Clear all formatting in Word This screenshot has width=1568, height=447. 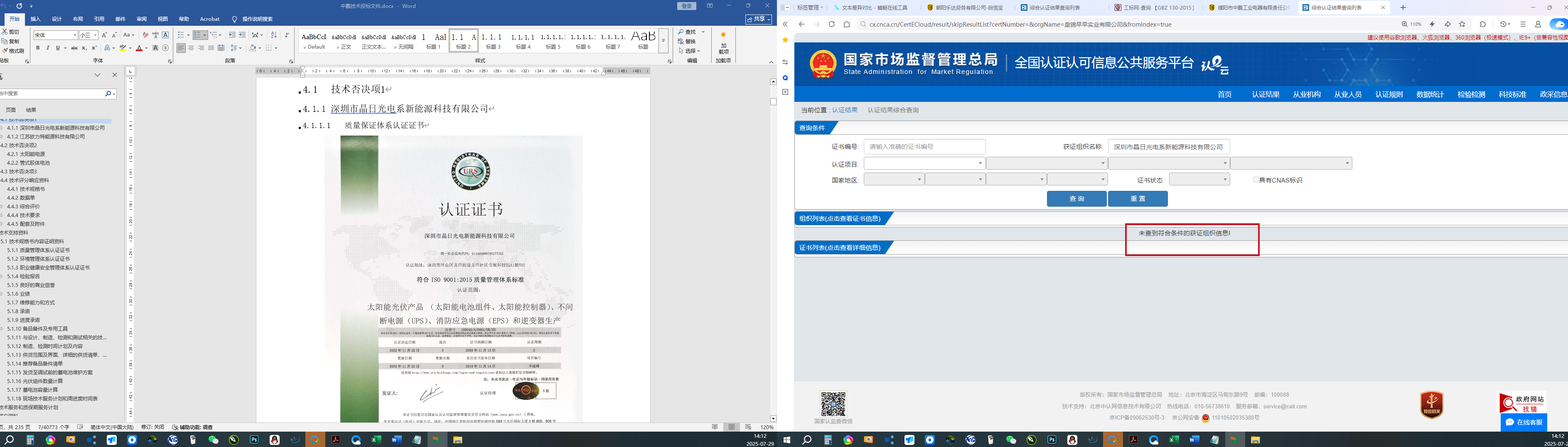click(x=145, y=35)
